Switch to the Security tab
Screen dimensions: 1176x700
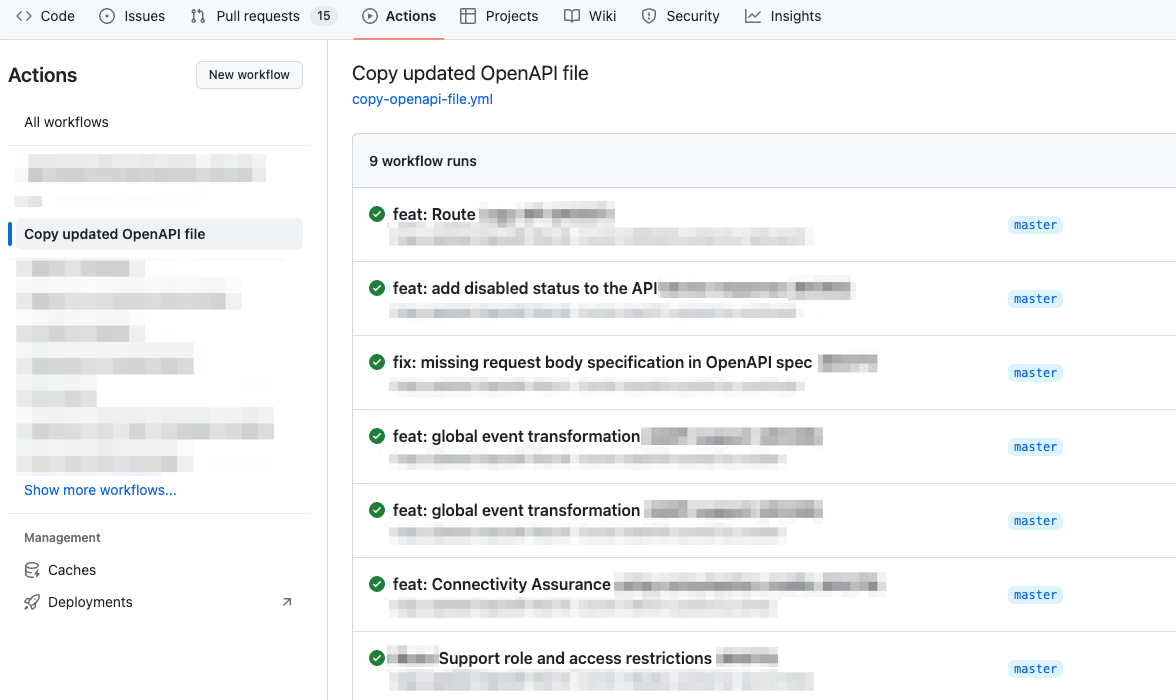coord(681,16)
